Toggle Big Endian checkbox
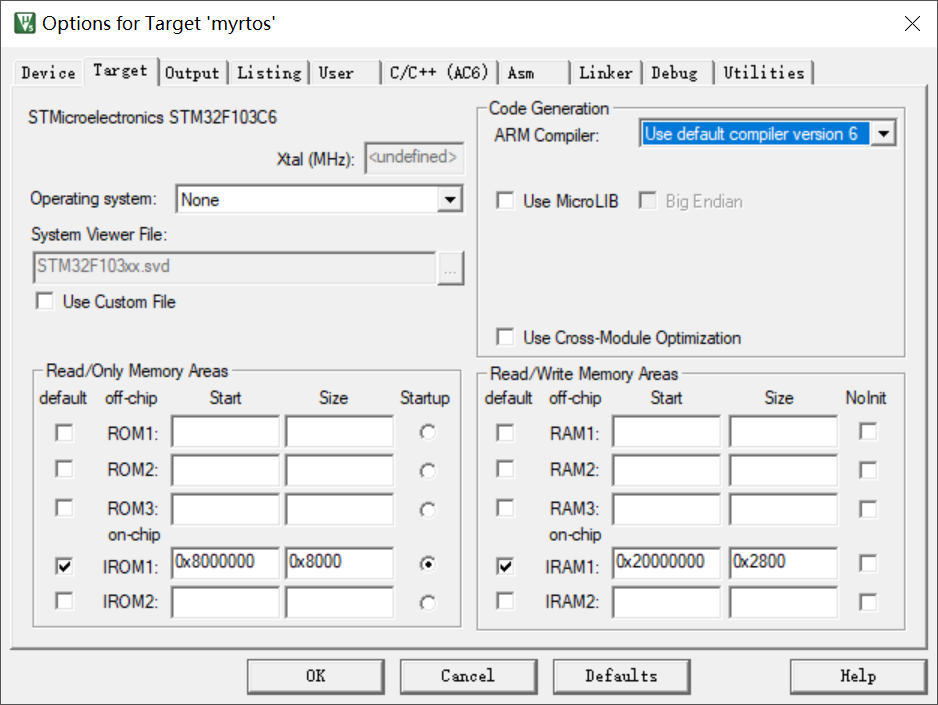 point(647,201)
